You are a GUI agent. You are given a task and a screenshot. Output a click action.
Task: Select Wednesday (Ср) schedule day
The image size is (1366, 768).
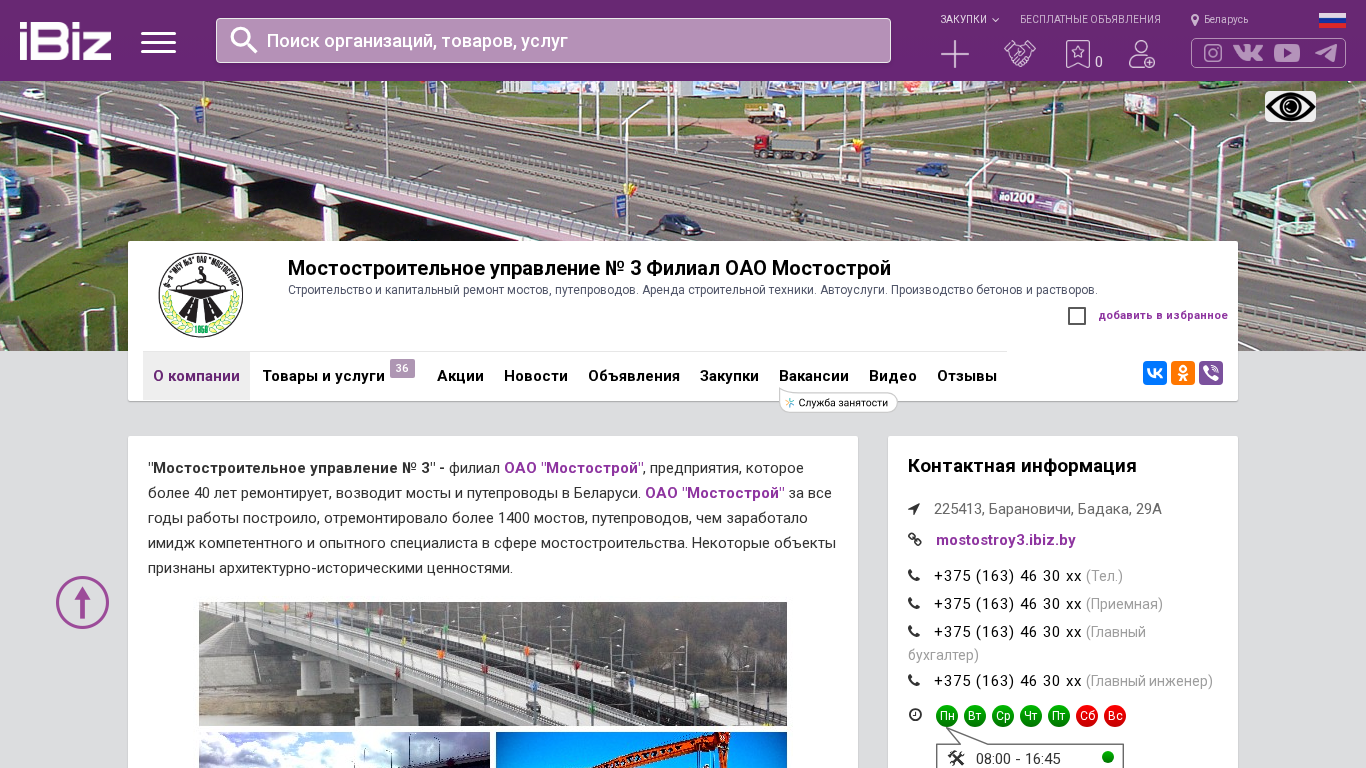[x=1003, y=716]
